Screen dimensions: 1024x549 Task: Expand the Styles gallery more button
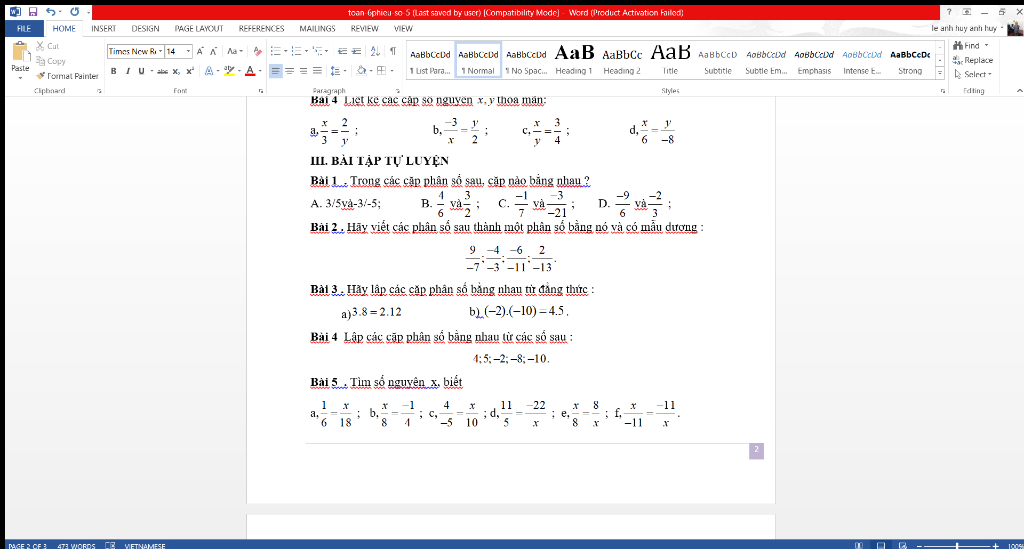(940, 72)
